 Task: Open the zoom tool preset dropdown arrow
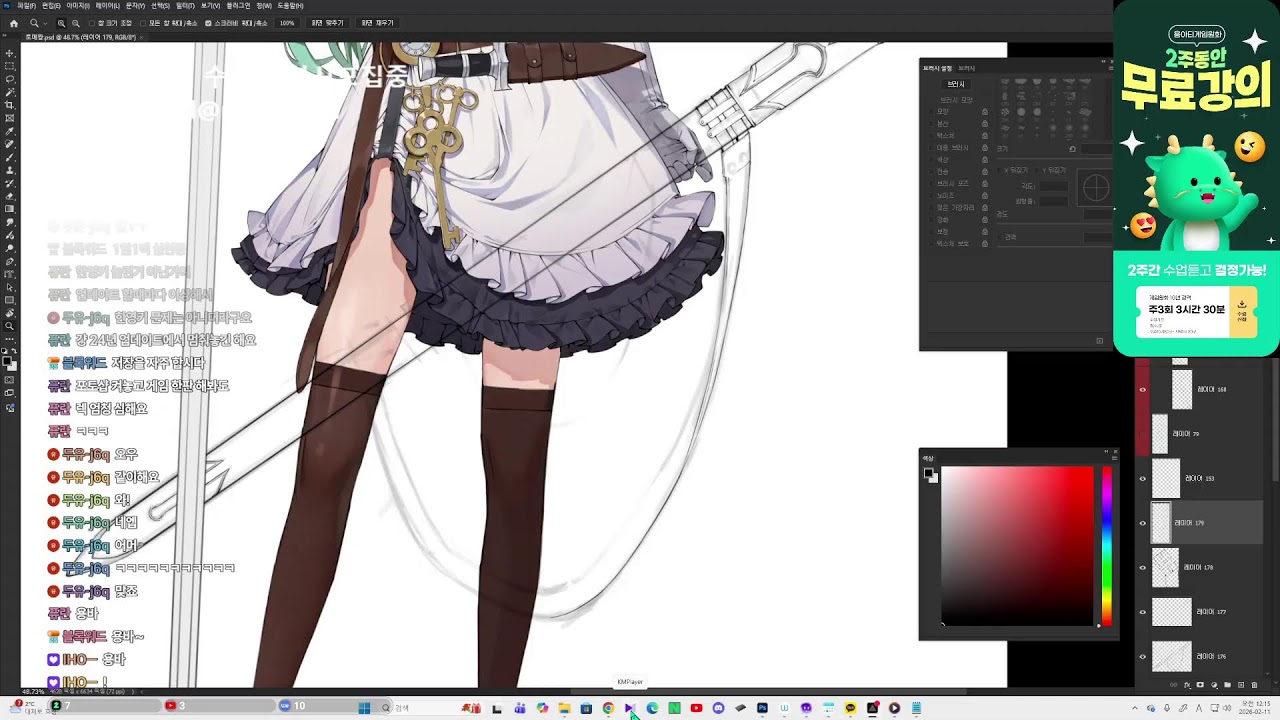coord(45,23)
